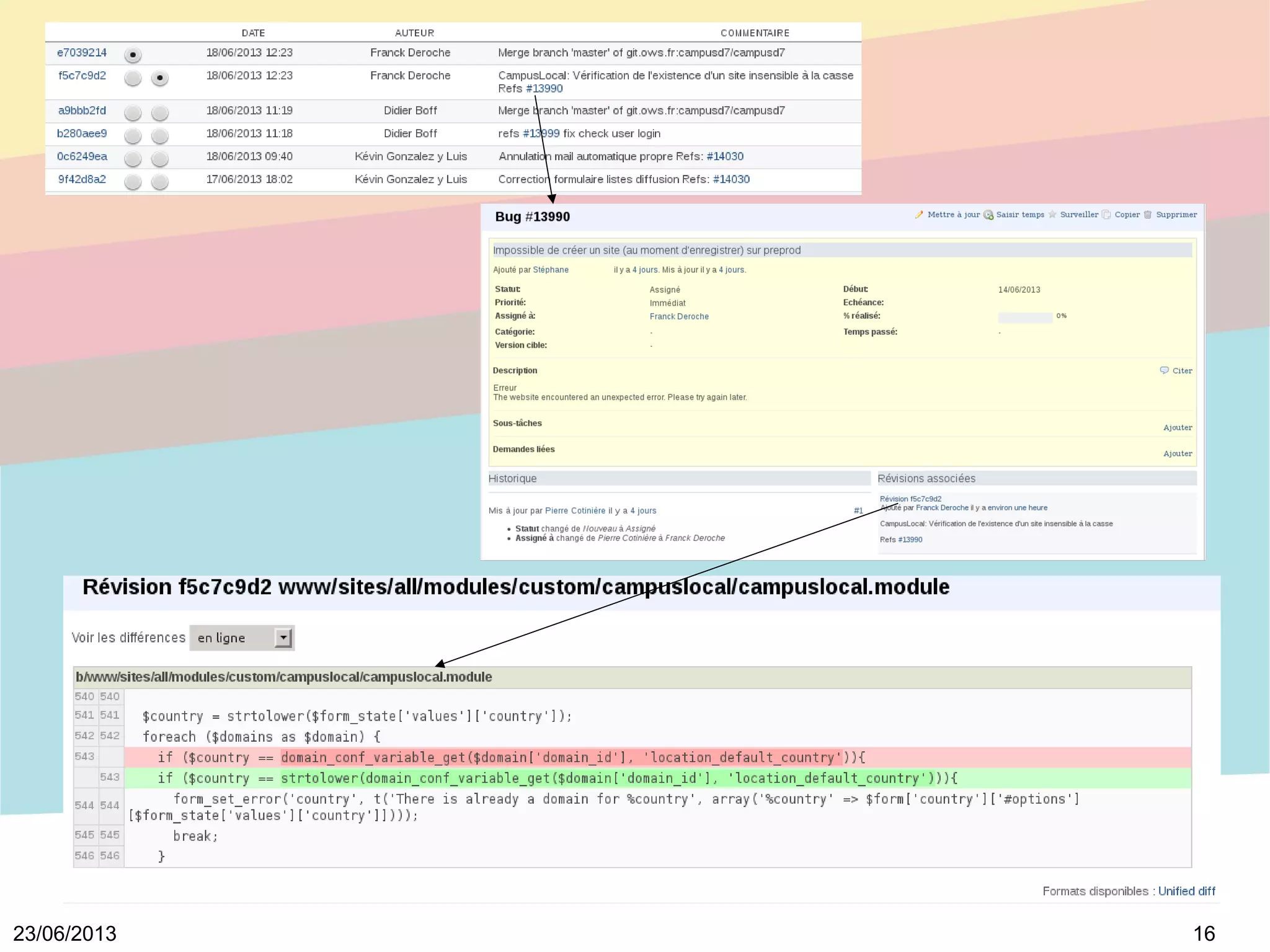Click the dropdown arrow of Voir les différences
The image size is (1270, 952).
tap(283, 638)
